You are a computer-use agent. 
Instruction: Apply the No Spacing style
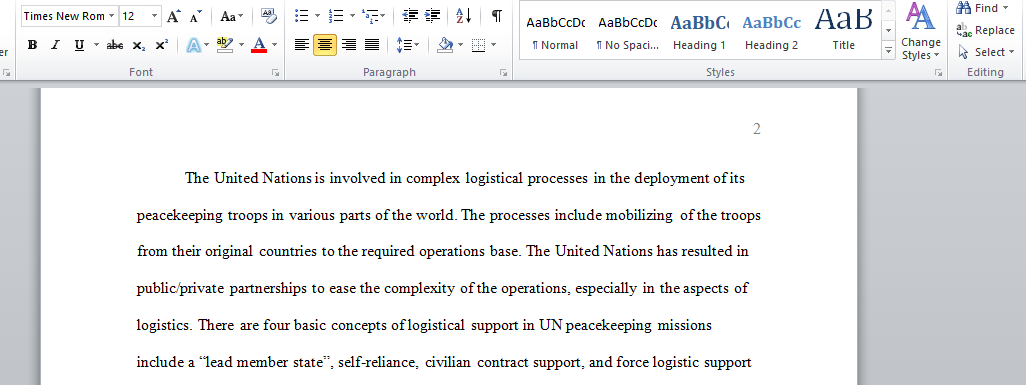point(627,31)
